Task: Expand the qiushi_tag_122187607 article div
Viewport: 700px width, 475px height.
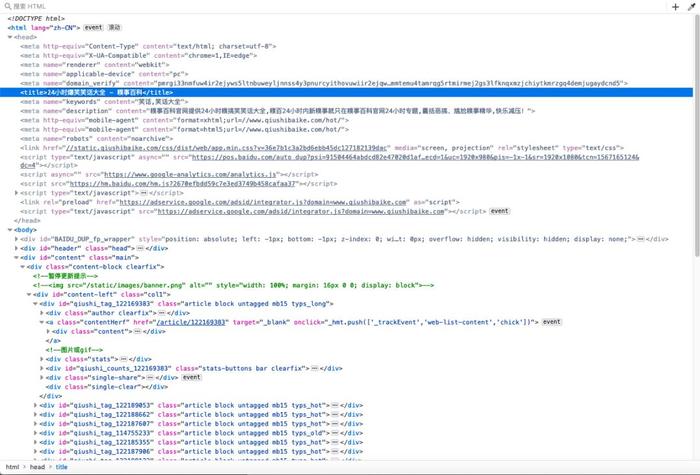Action: 35,424
